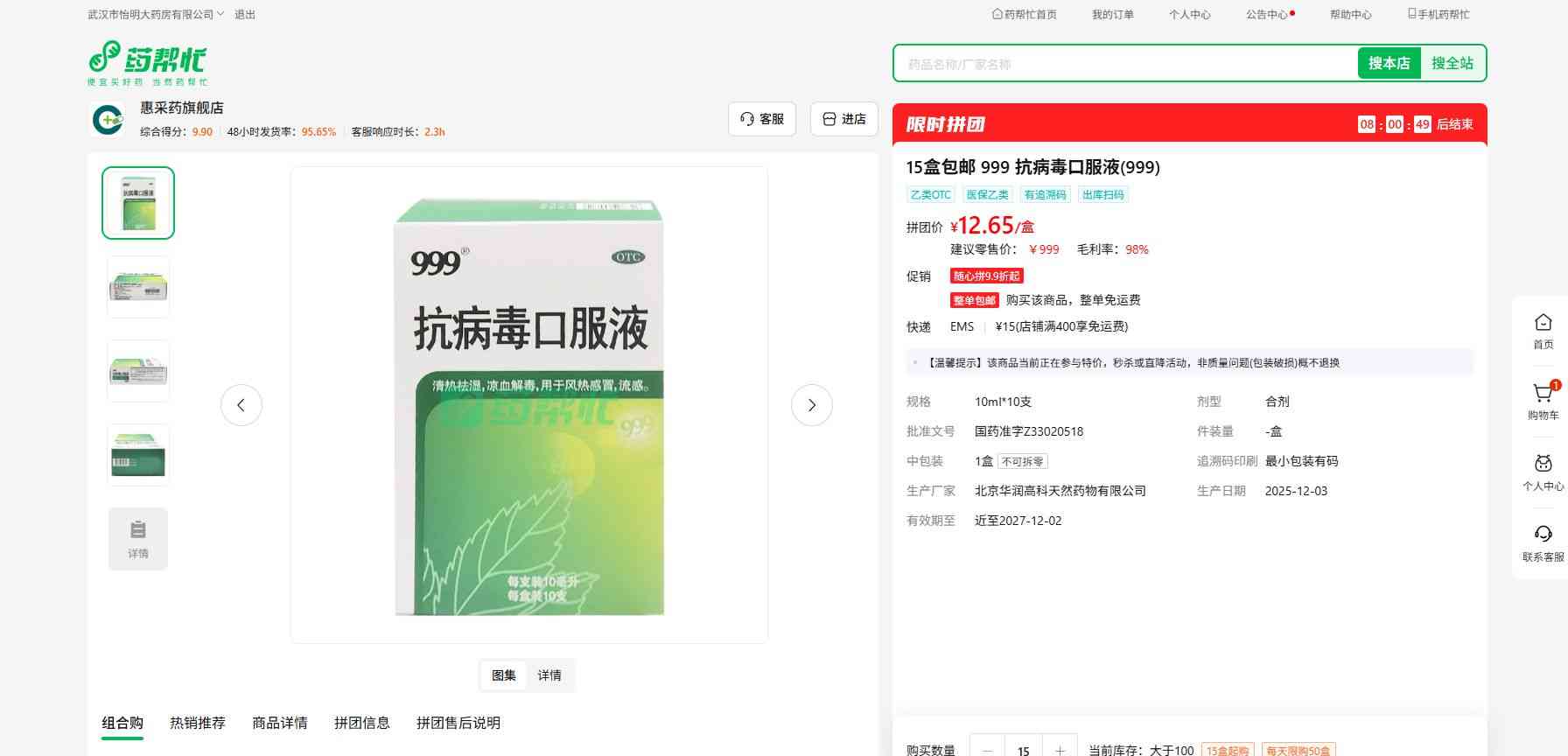Image resolution: width=1568 pixels, height=756 pixels.
Task: Click the 搜本店 search button
Action: click(1389, 63)
